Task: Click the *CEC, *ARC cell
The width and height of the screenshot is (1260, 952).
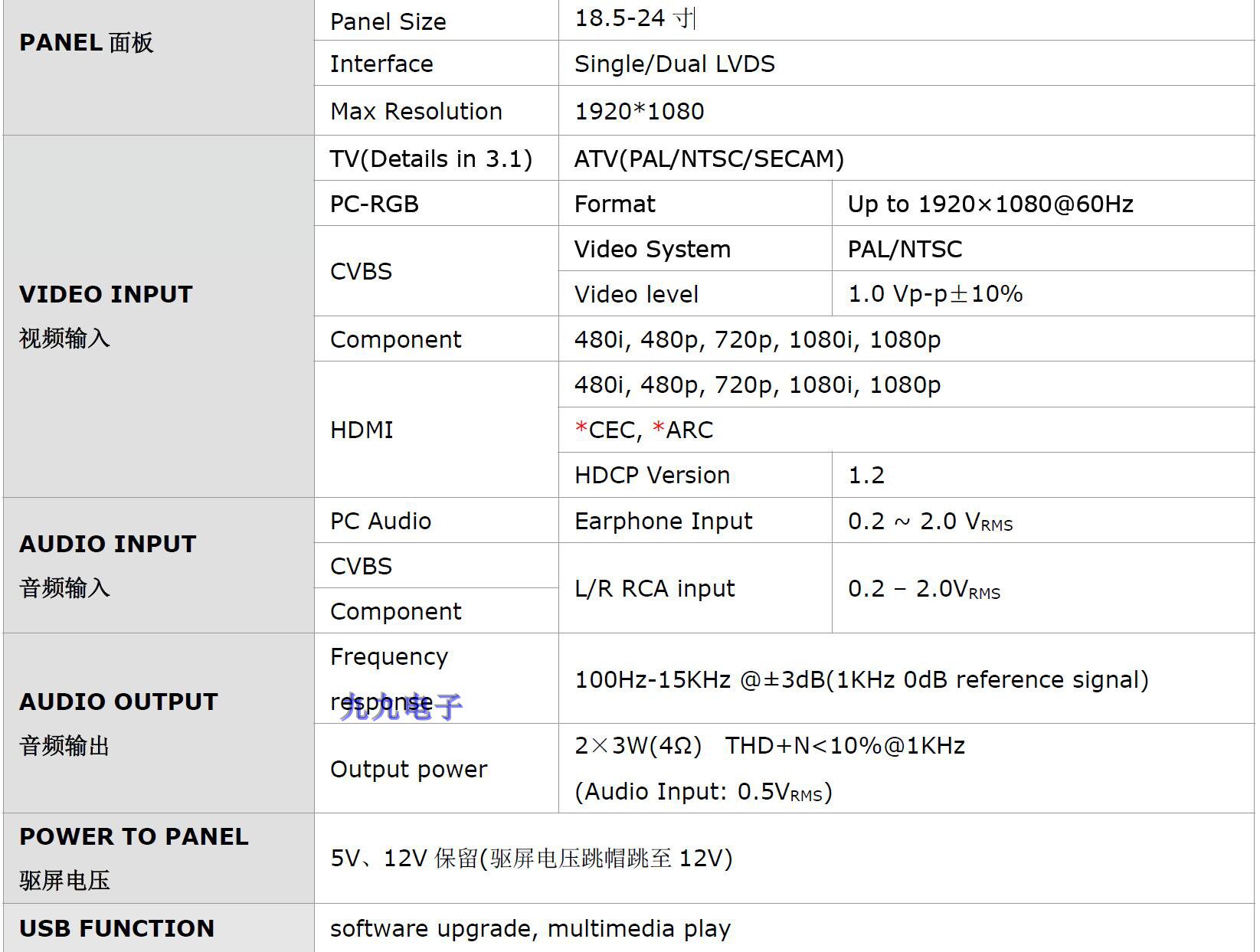Action: (x=643, y=430)
